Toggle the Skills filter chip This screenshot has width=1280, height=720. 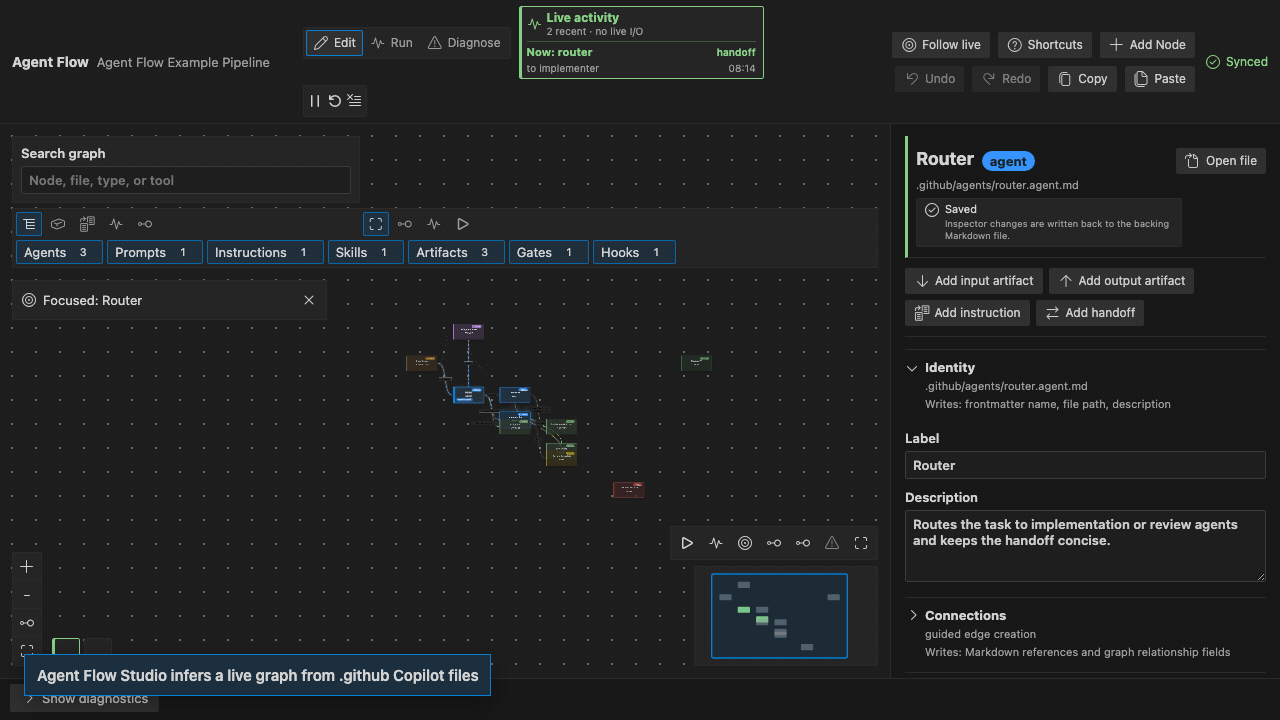tap(366, 252)
